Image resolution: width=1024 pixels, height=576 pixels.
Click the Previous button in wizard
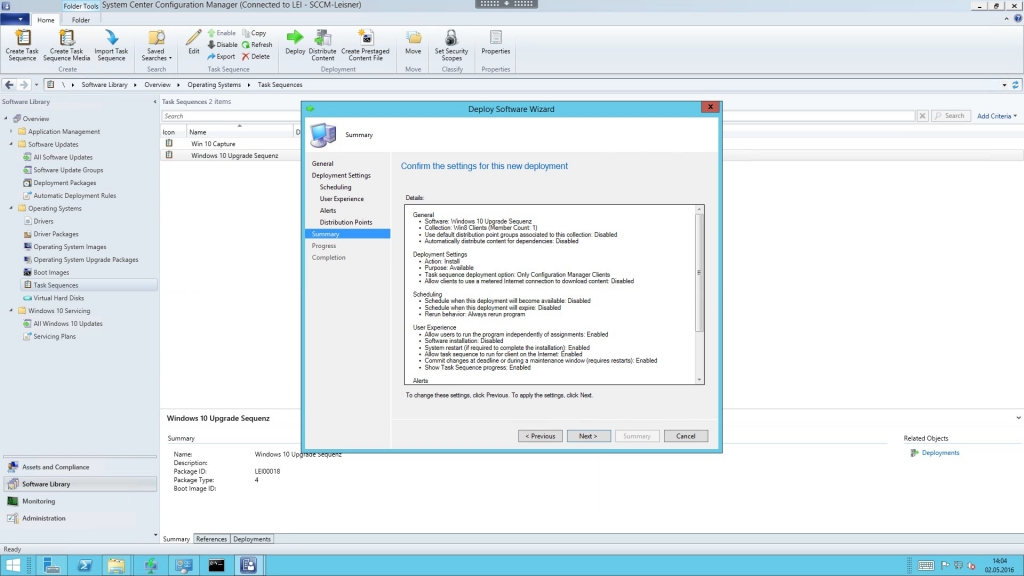point(540,436)
